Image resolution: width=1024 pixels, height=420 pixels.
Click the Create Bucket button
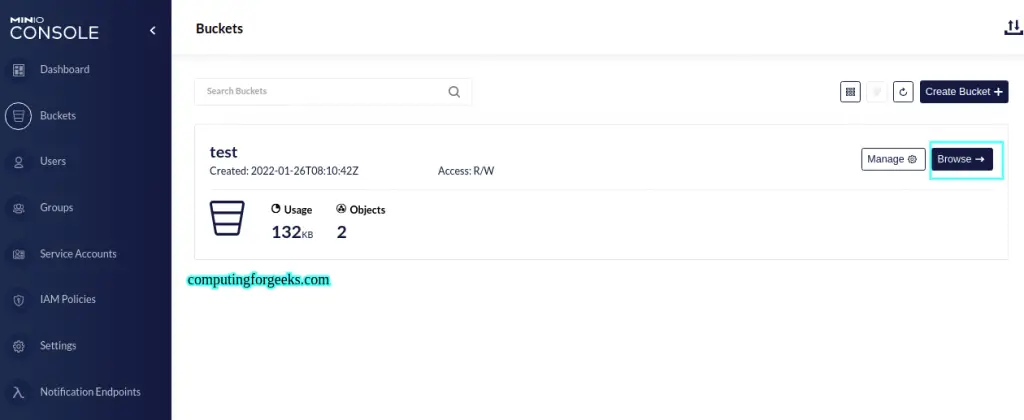tap(964, 92)
